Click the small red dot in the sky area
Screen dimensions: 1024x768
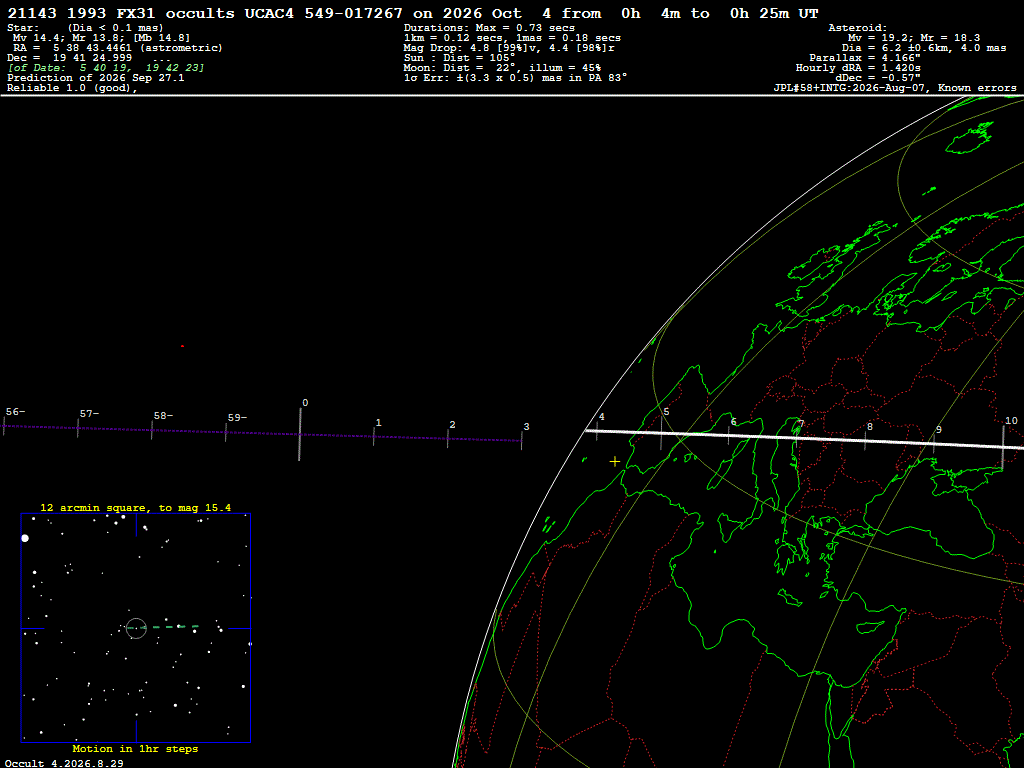pos(182,346)
